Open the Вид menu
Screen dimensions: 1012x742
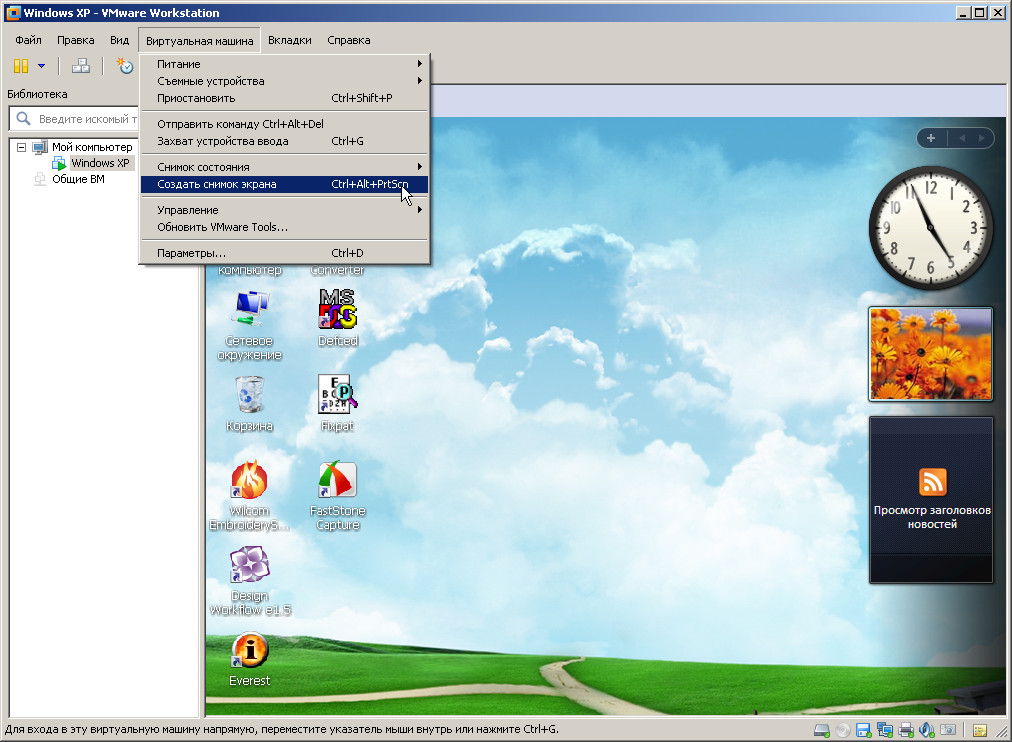119,40
